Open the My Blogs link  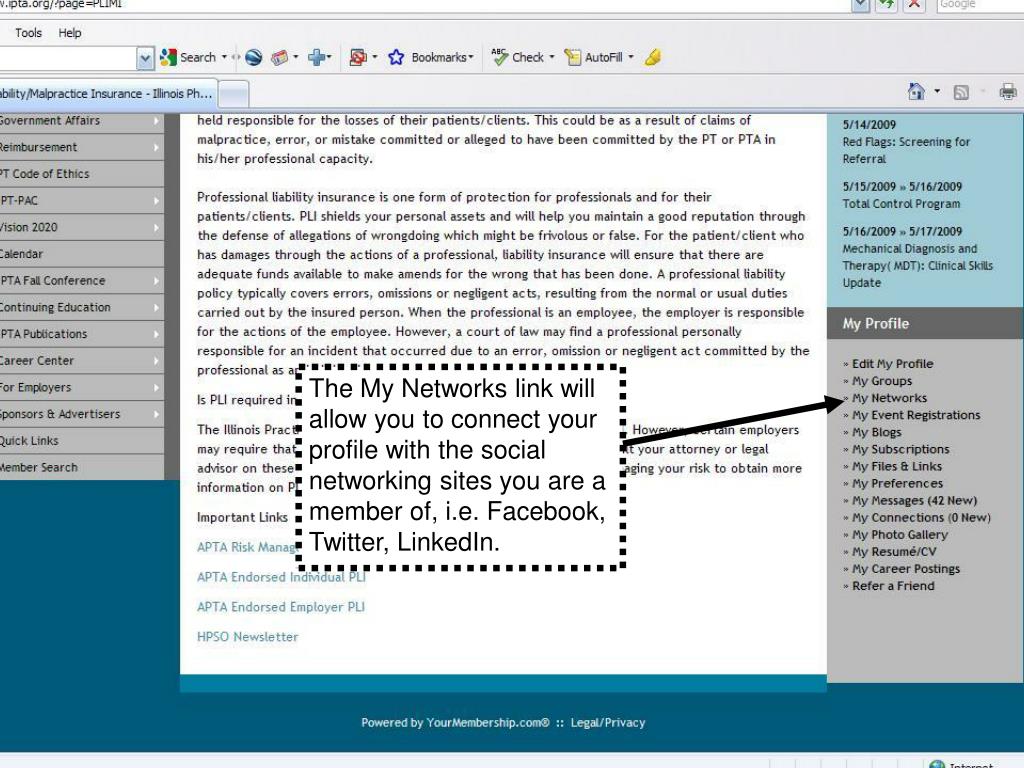pos(876,432)
